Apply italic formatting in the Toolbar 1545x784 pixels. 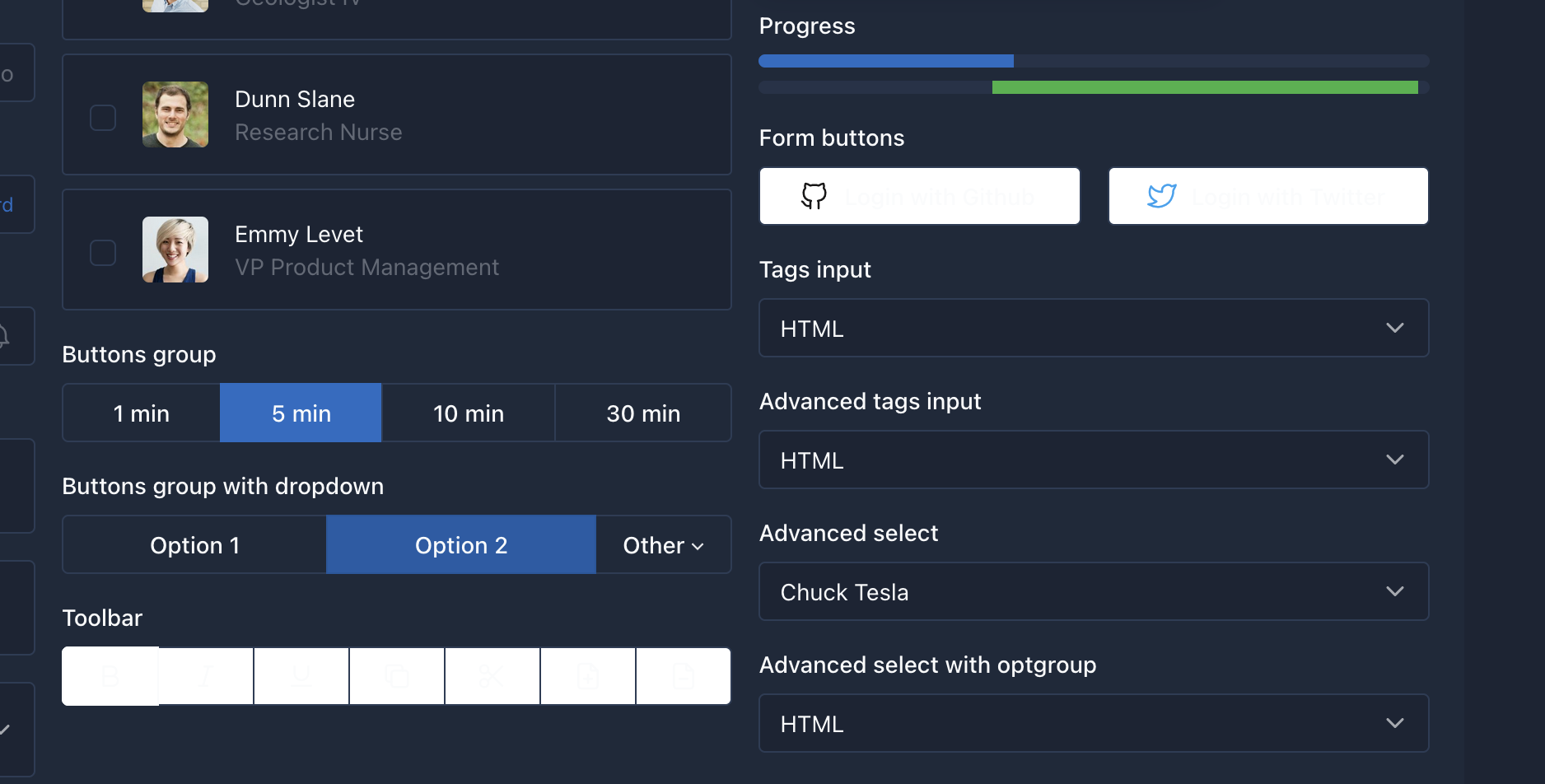205,676
